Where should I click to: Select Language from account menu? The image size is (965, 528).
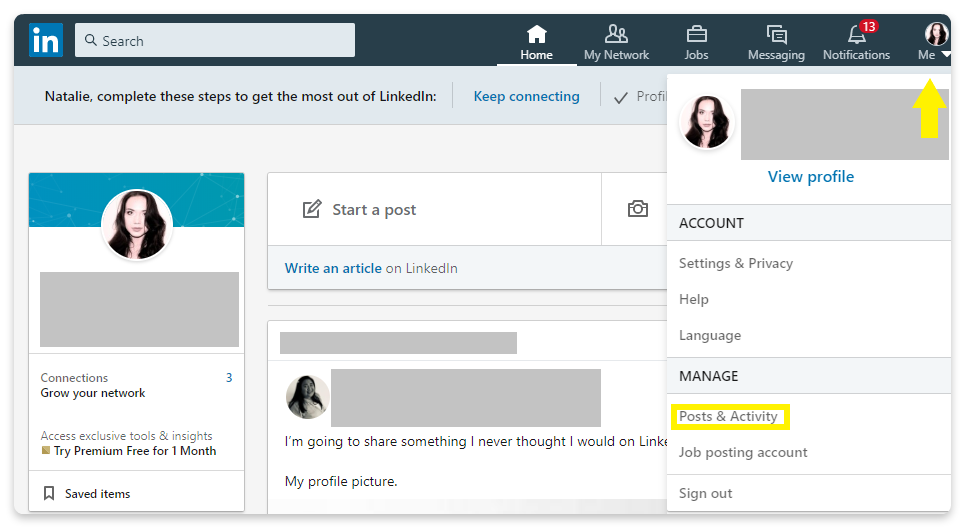coord(710,335)
